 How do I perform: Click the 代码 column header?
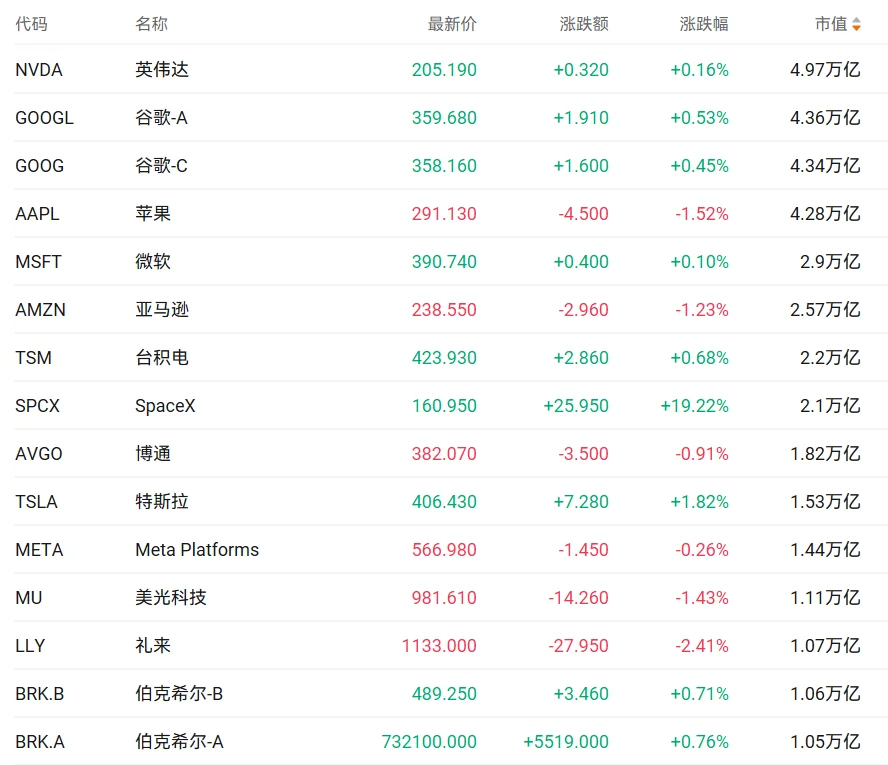click(31, 24)
